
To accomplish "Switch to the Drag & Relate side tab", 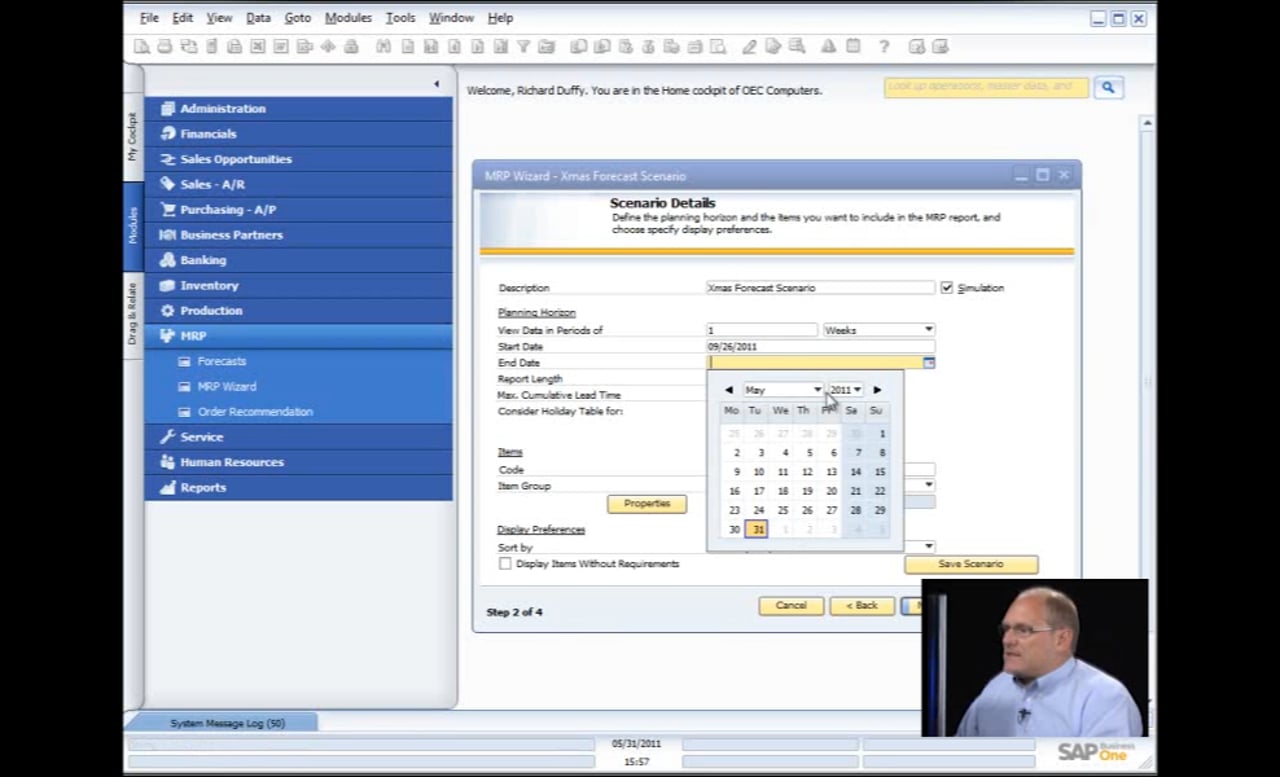I will (x=132, y=313).
